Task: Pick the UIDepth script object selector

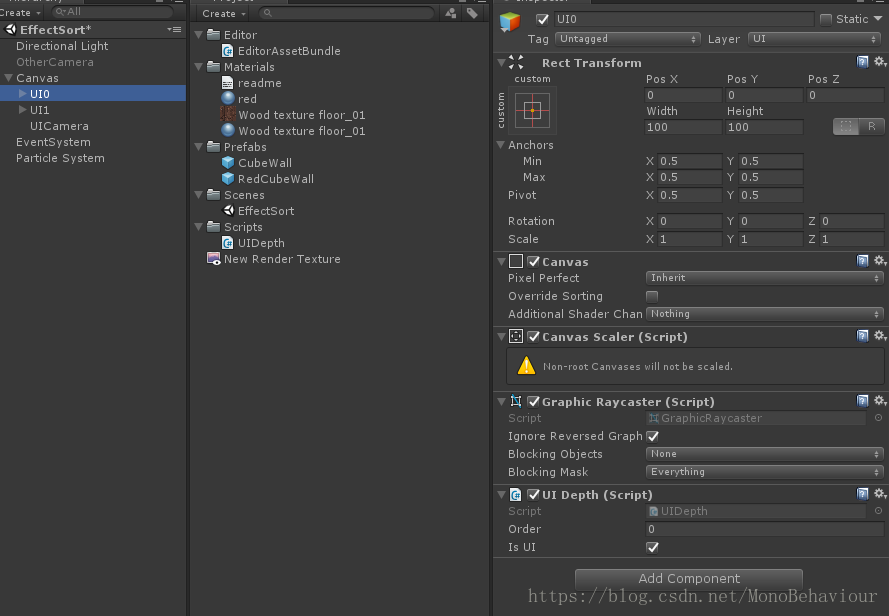Action: 878,511
